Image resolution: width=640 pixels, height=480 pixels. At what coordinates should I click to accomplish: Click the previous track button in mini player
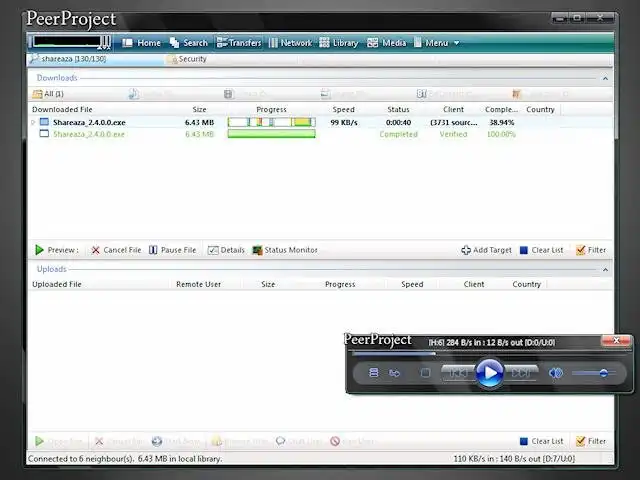click(458, 373)
